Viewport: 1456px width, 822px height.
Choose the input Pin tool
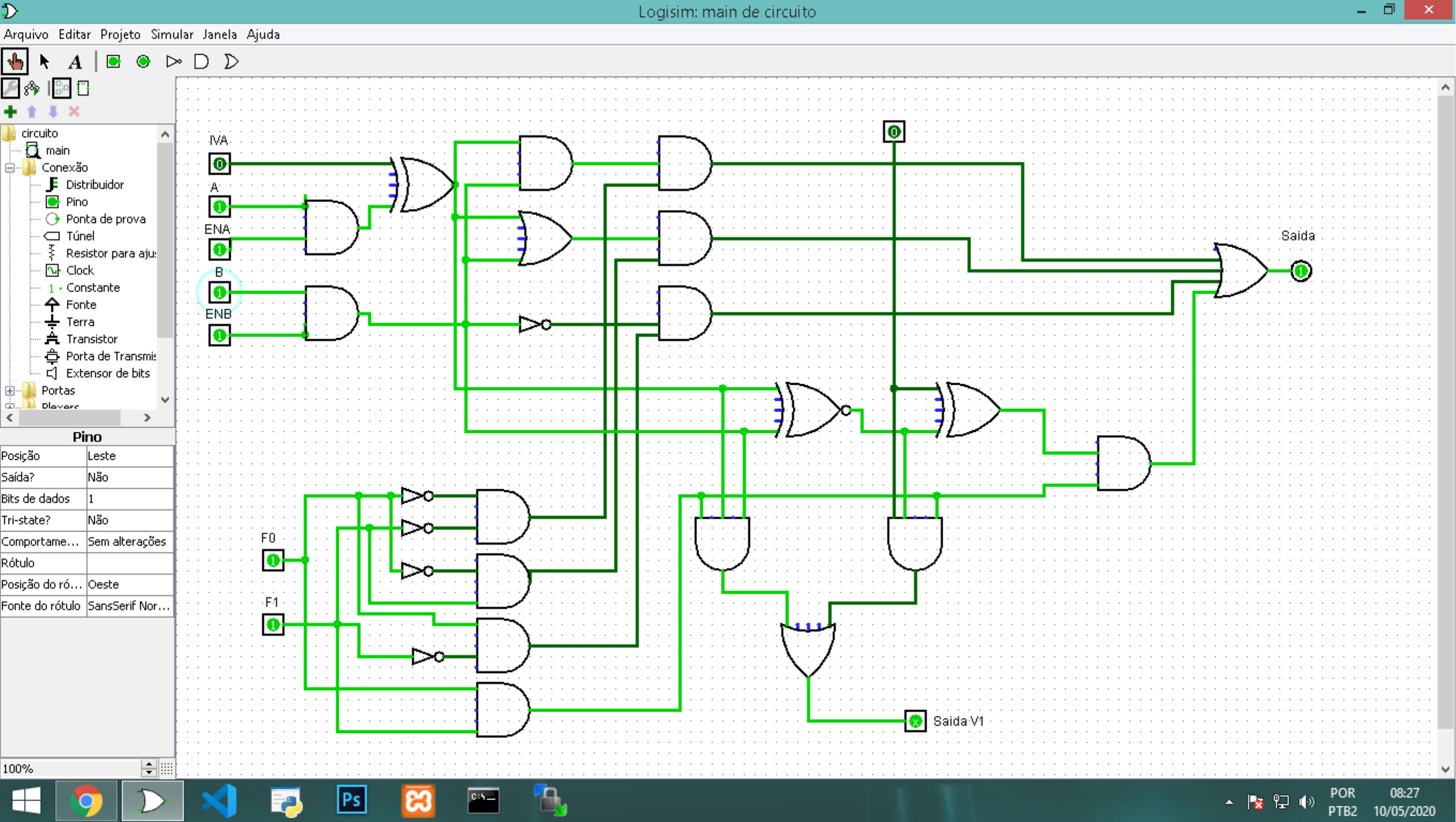pyautogui.click(x=113, y=61)
